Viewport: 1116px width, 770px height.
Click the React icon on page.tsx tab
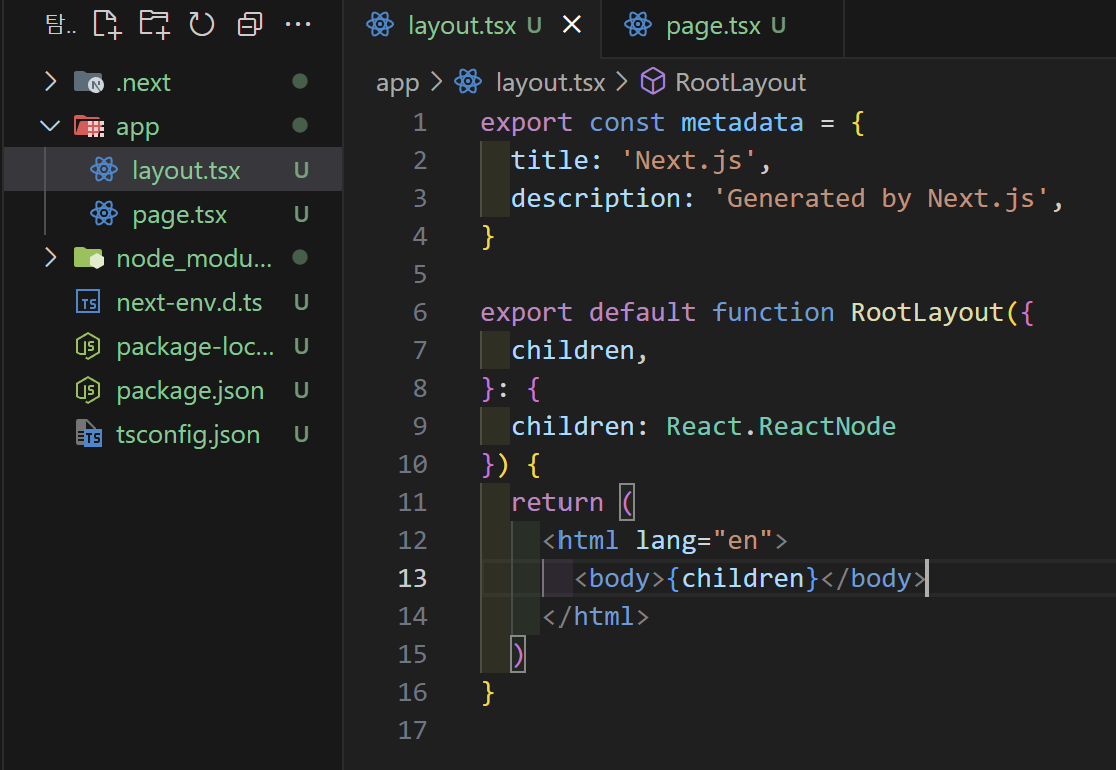(638, 26)
